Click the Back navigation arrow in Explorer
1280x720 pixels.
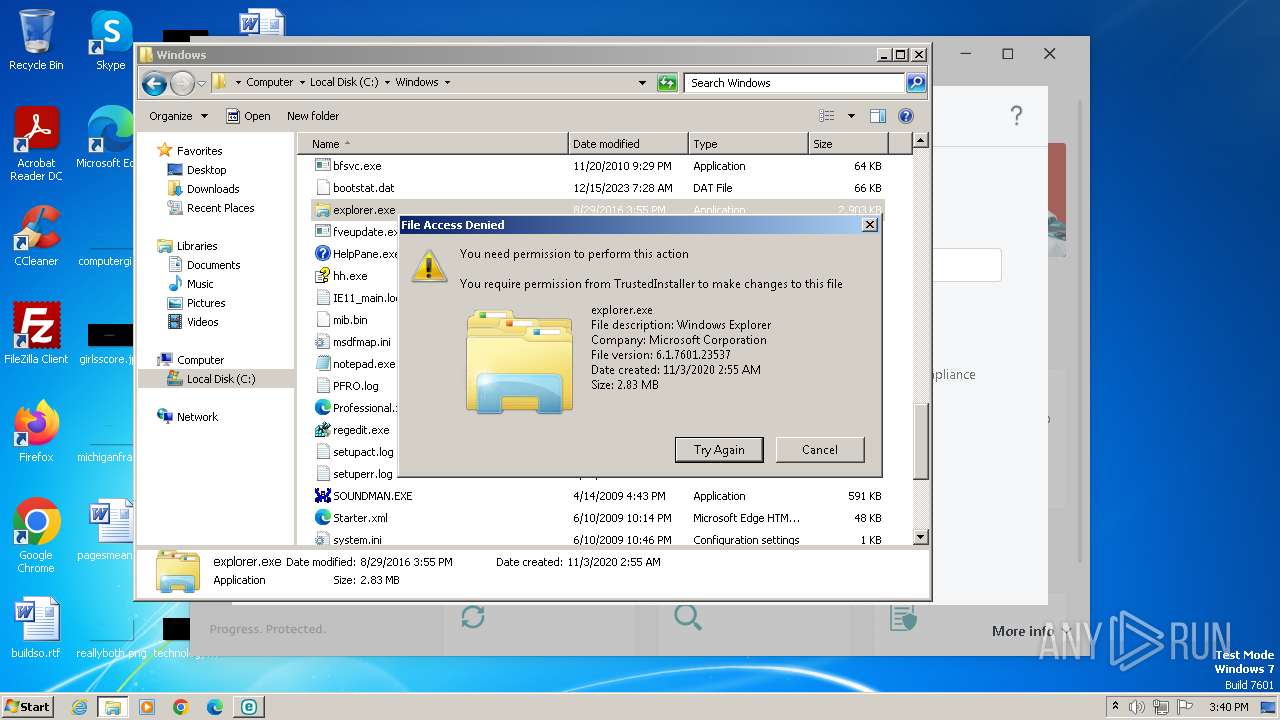(x=154, y=83)
